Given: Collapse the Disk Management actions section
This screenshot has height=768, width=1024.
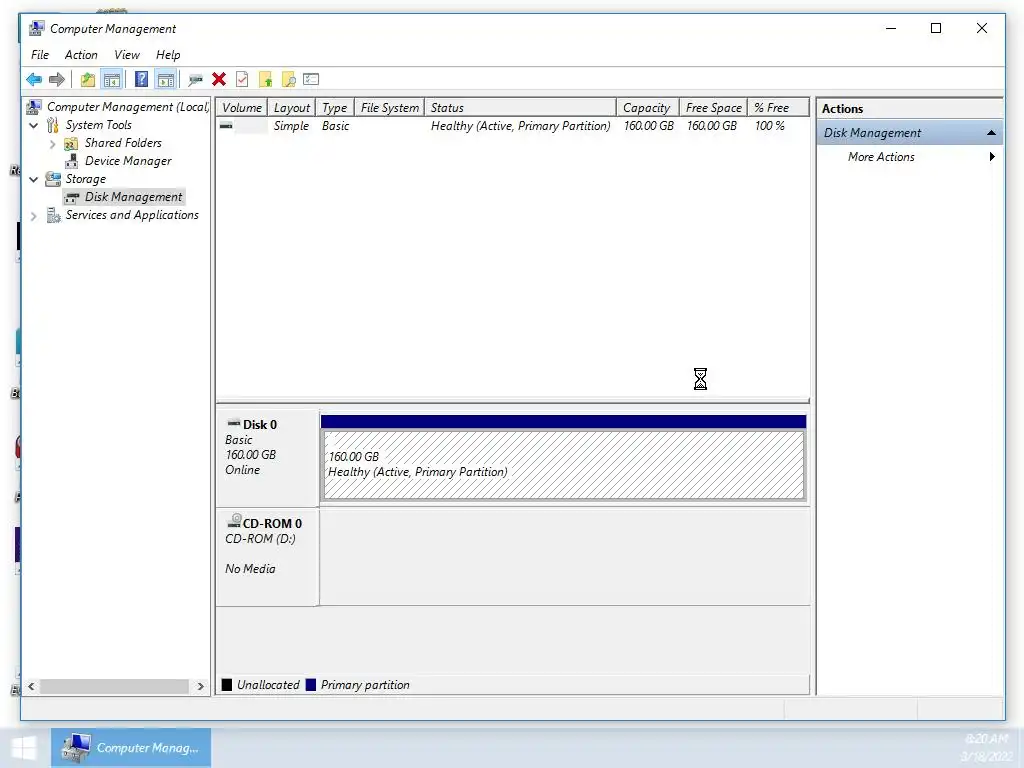Looking at the screenshot, I should point(991,133).
